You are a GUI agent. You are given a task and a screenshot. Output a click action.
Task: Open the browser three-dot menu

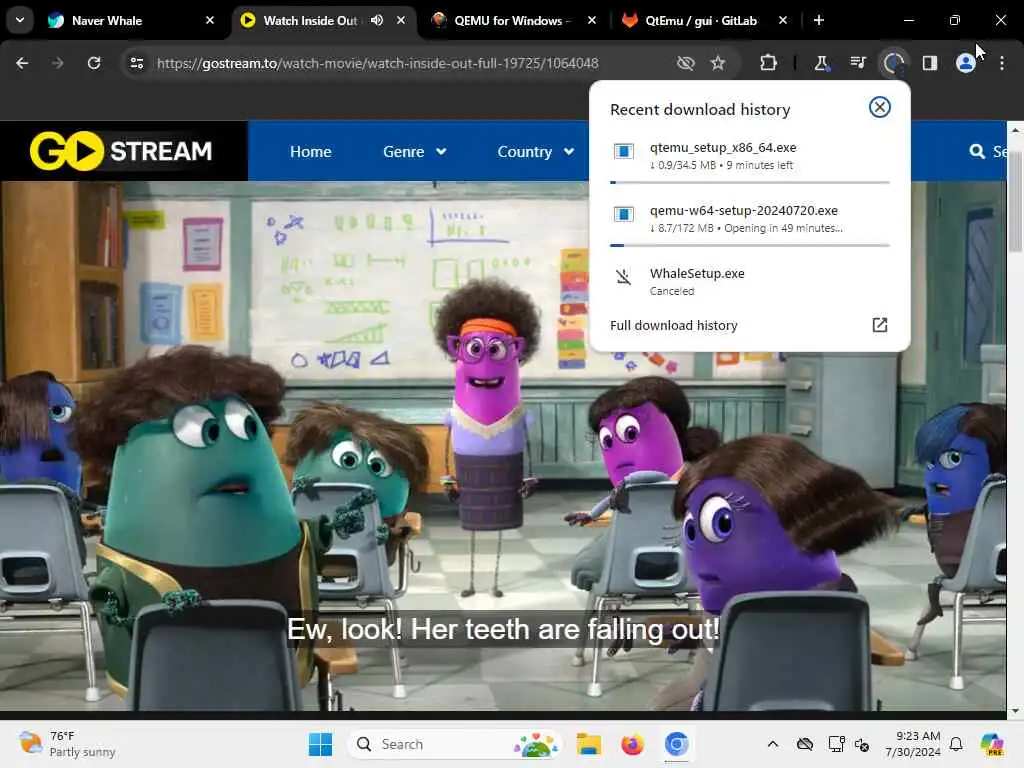pos(1002,63)
